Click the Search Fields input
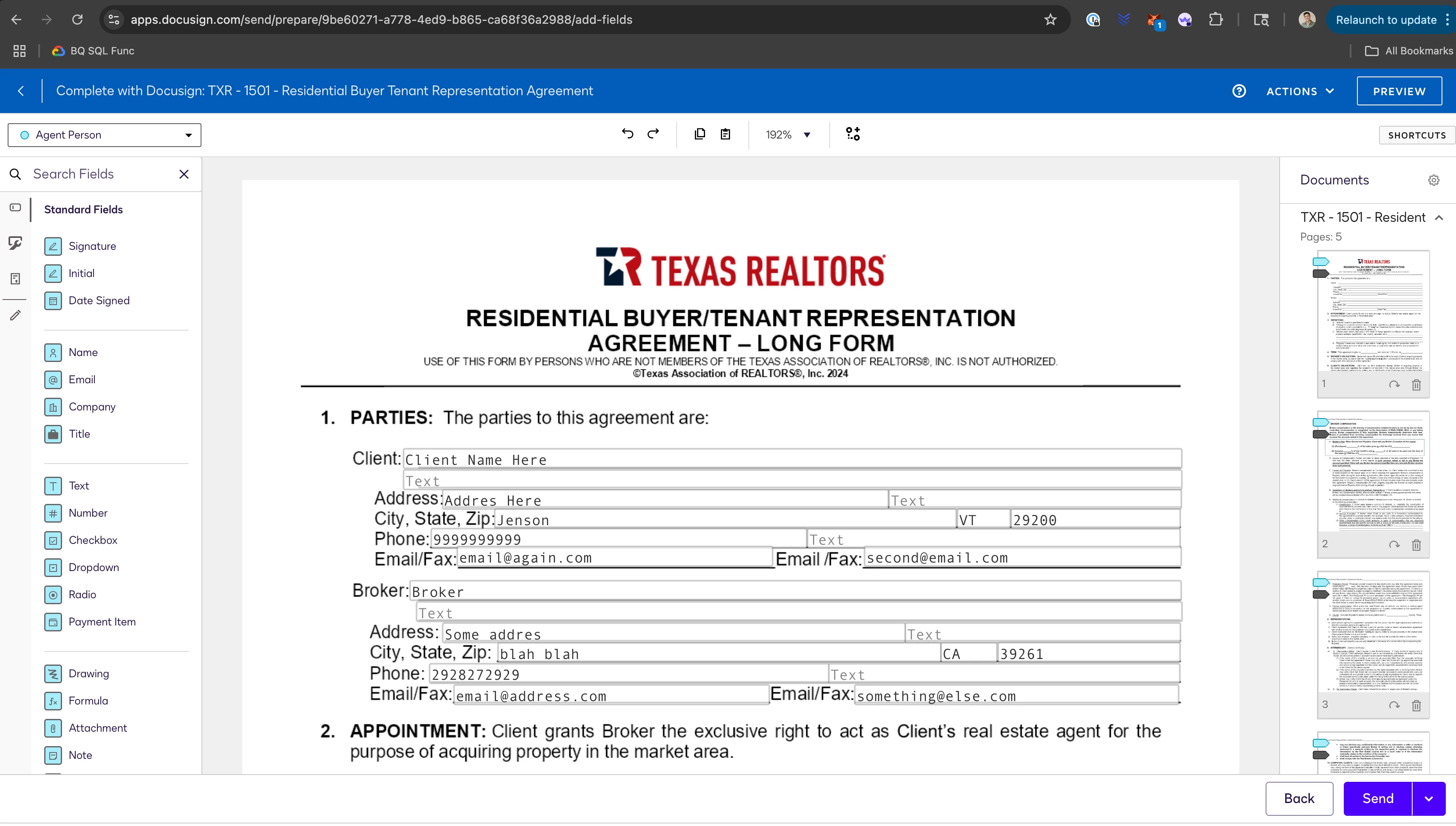The width and height of the screenshot is (1456, 826). (102, 174)
